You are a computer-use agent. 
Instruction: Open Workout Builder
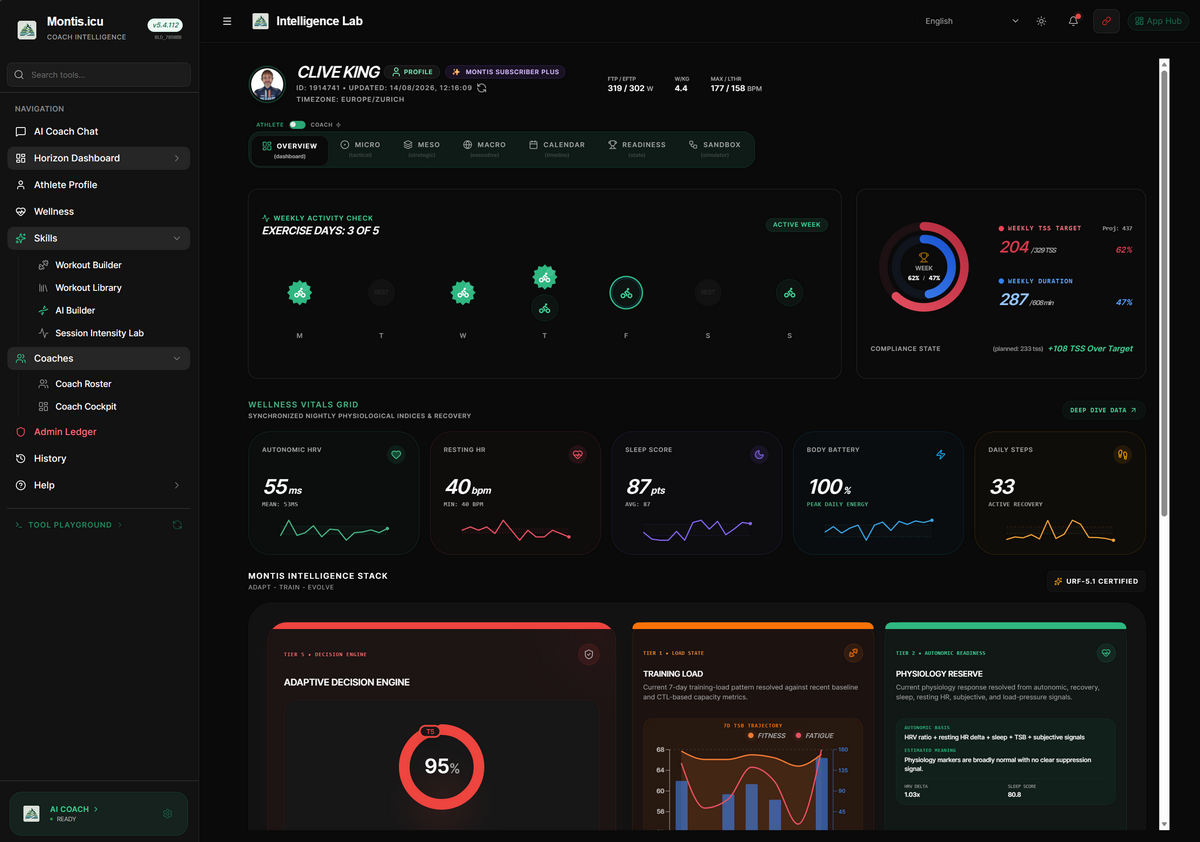[x=88, y=265]
